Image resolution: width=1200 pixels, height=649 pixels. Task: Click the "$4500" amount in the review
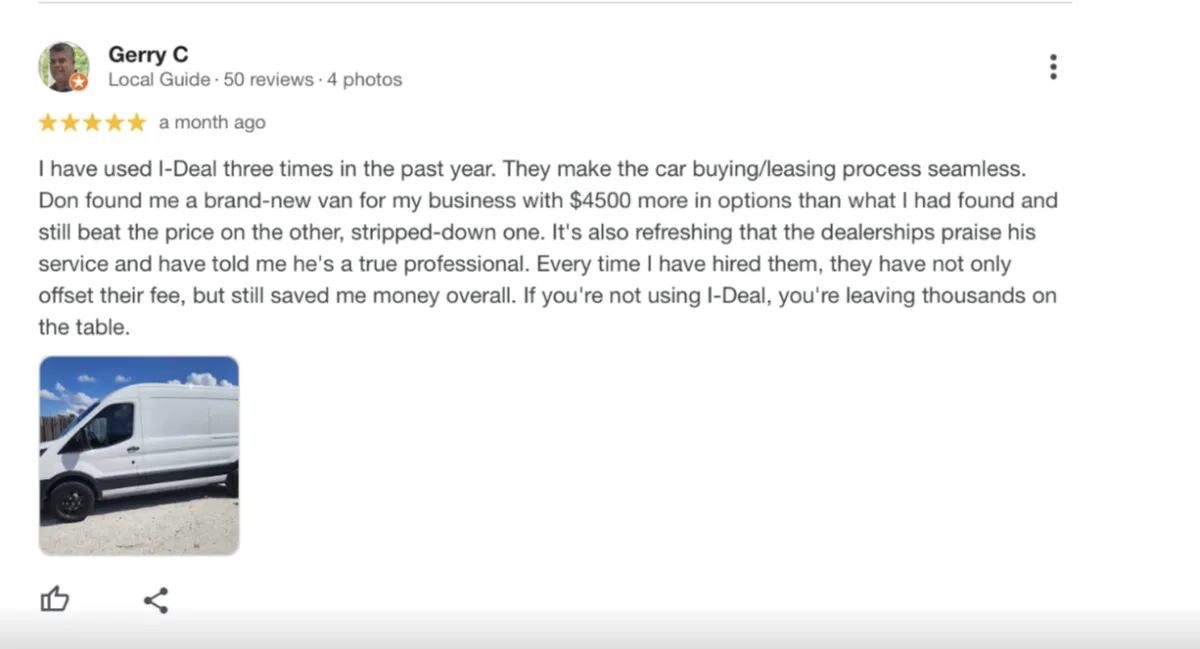[603, 200]
